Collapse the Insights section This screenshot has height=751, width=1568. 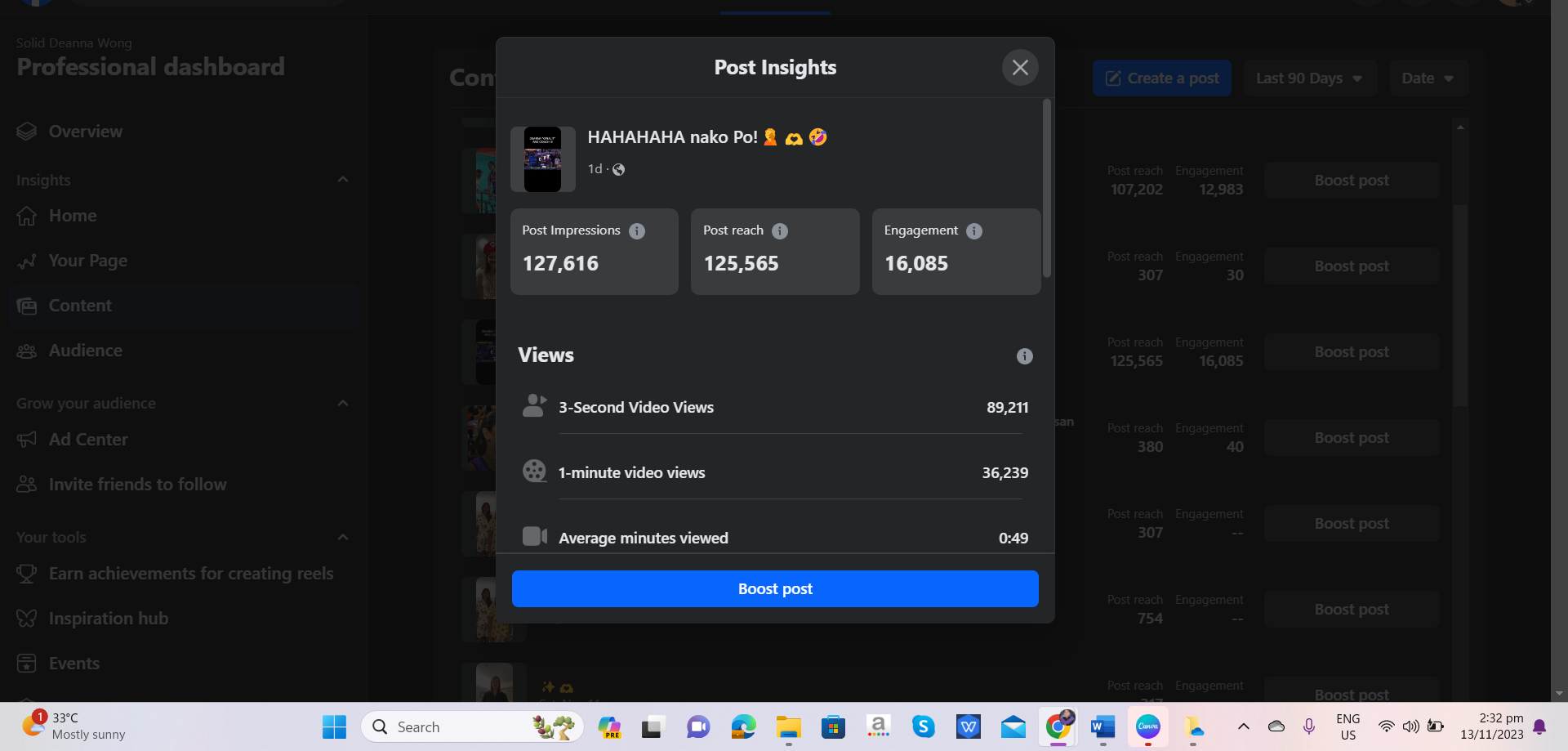tap(343, 180)
